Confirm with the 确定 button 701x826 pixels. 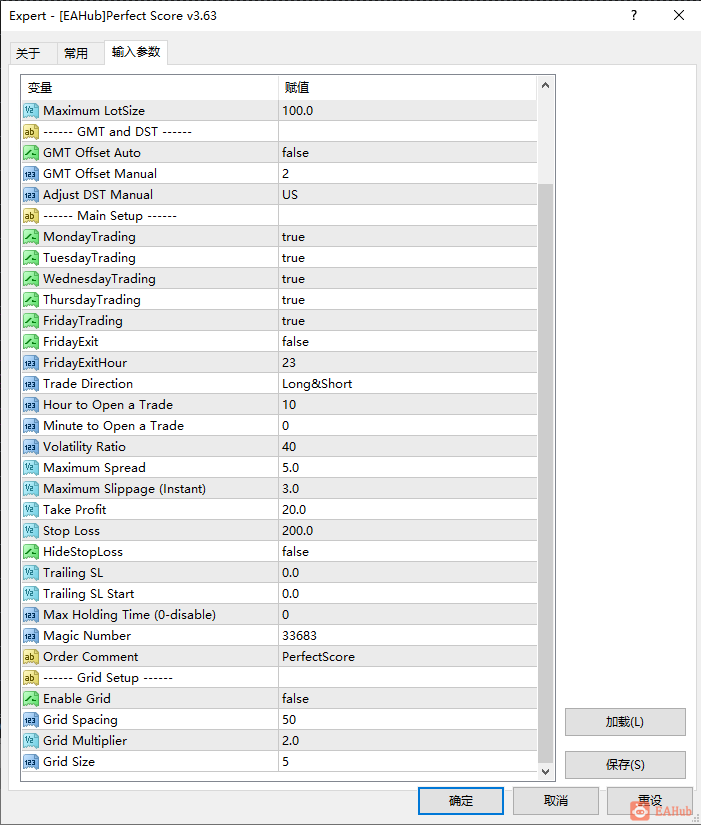(461, 801)
